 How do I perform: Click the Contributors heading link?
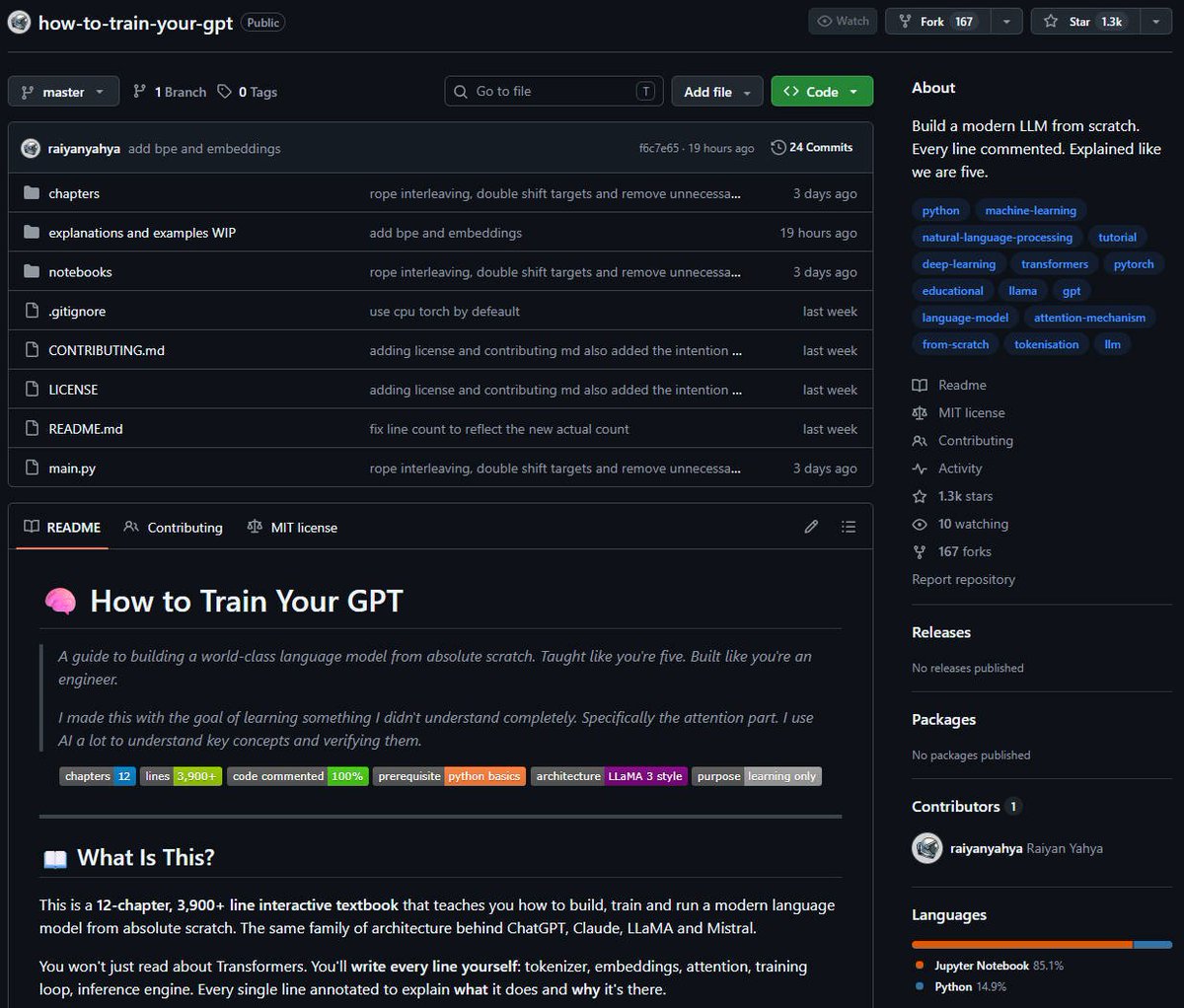click(x=955, y=806)
